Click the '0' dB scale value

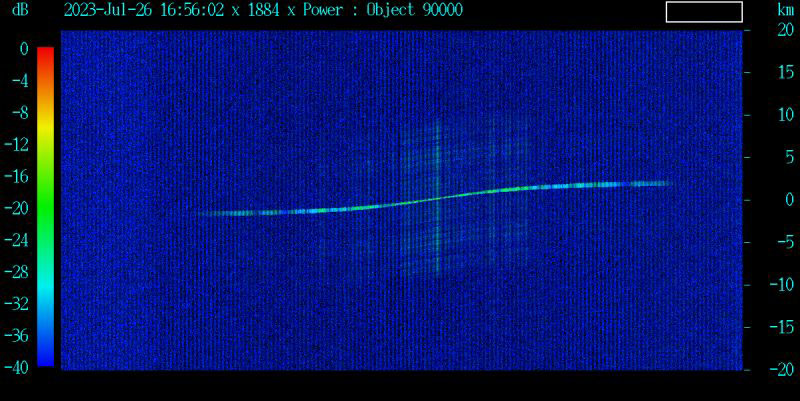[24, 49]
